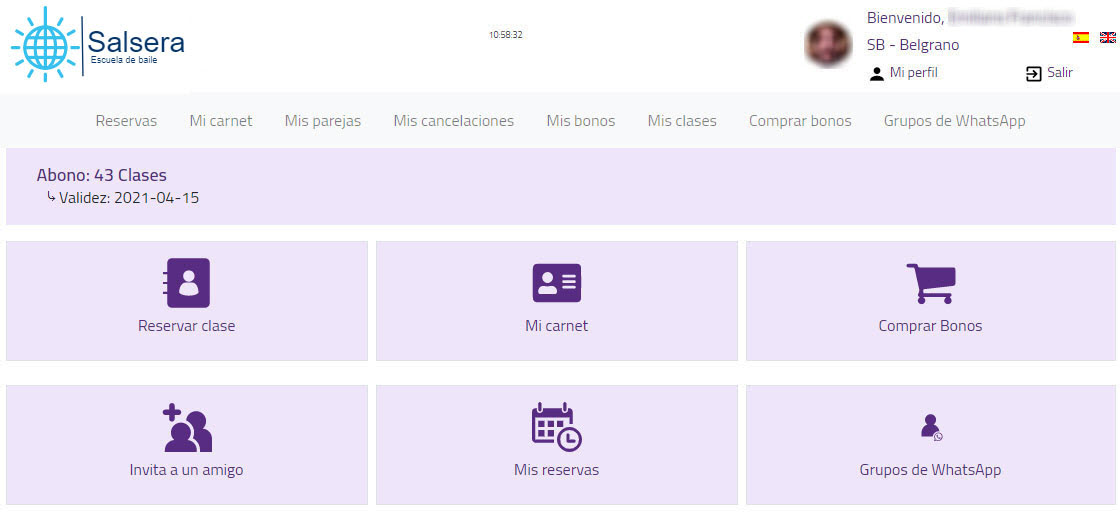This screenshot has height=528, width=1120.
Task: Click the Salir logout text link
Action: (x=1060, y=73)
